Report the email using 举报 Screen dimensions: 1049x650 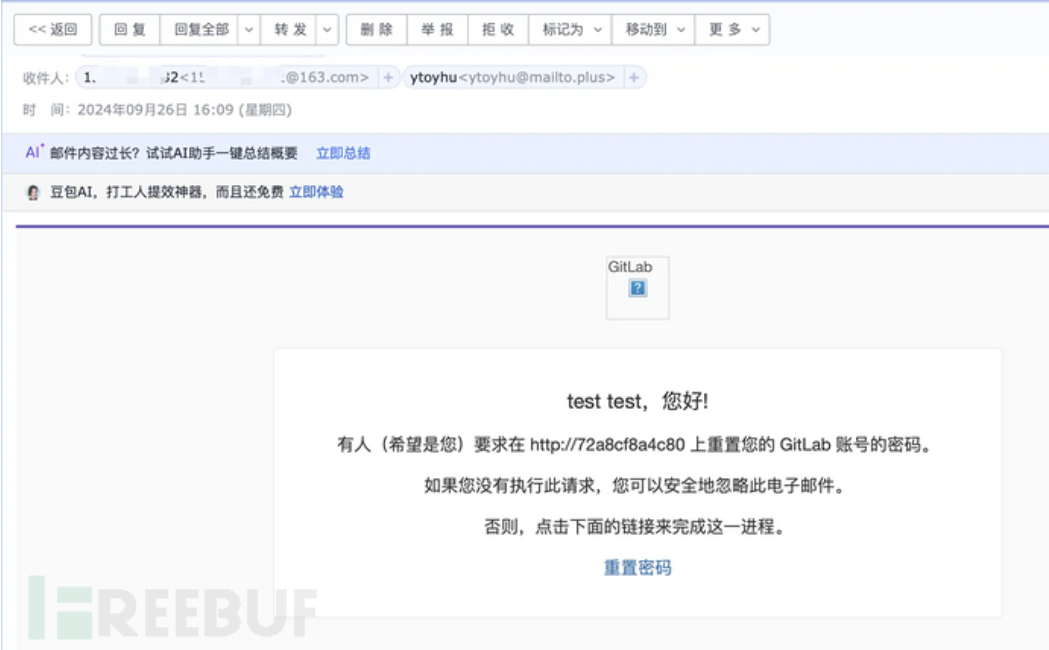click(x=437, y=30)
